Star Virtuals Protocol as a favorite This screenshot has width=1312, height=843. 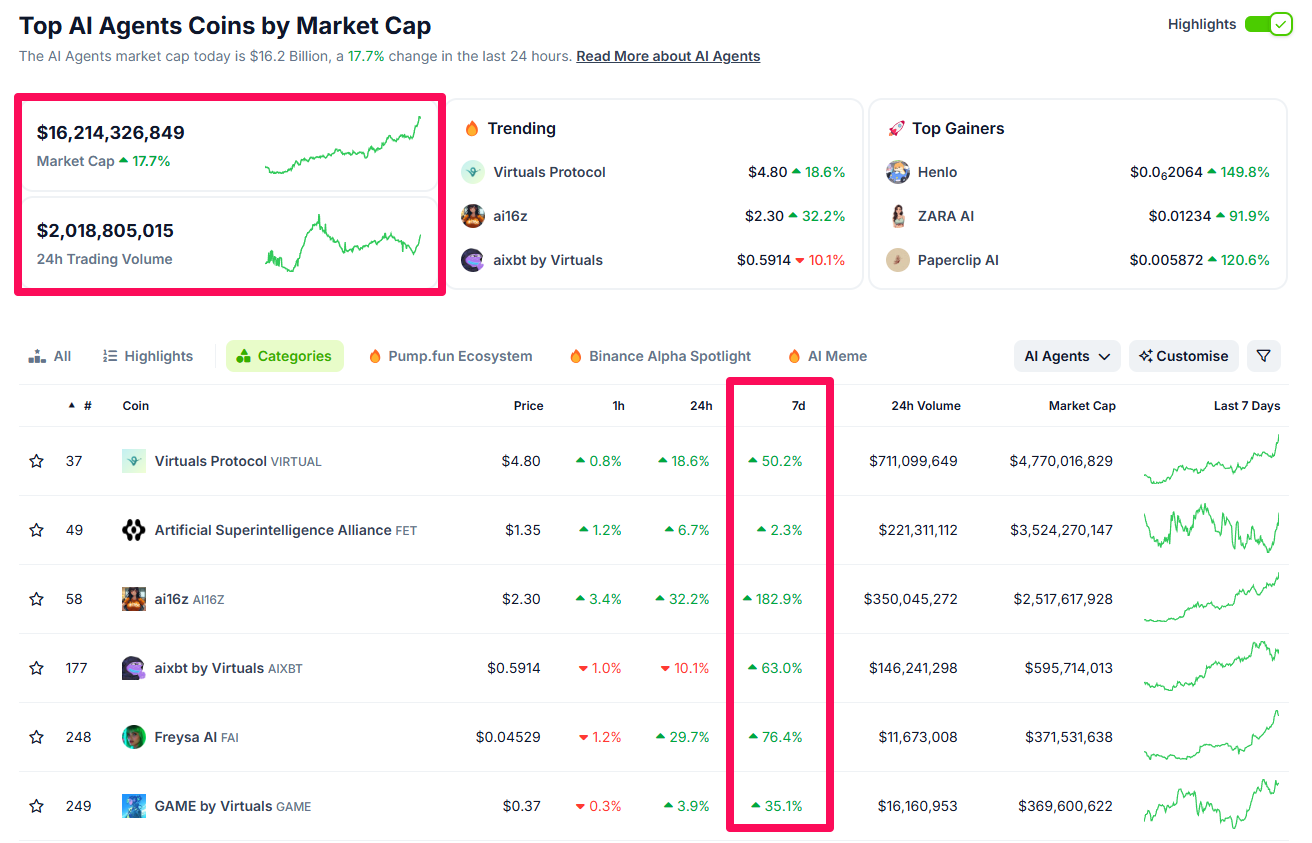click(37, 461)
